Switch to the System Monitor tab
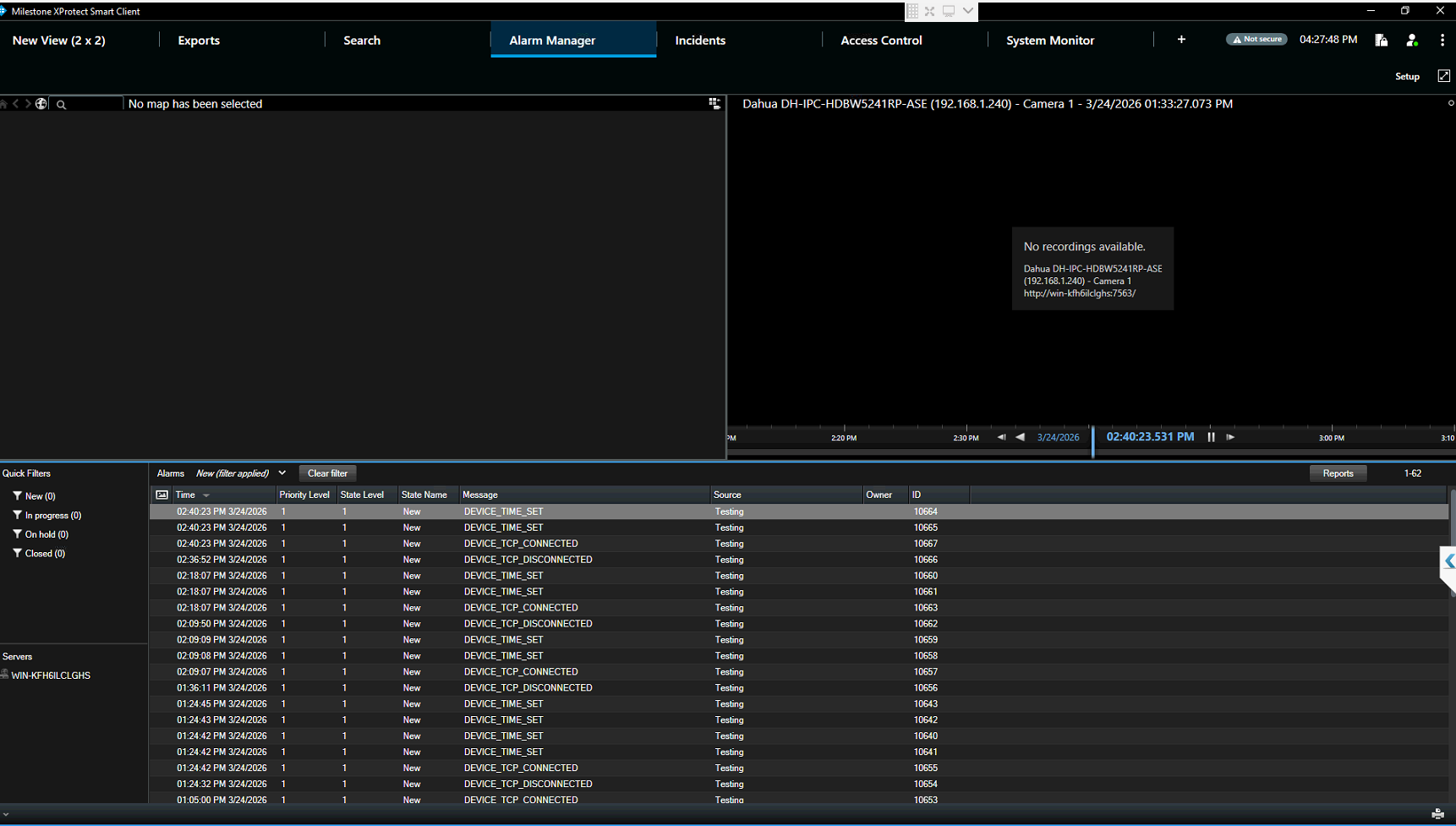The image size is (1456, 826). pyautogui.click(x=1049, y=41)
